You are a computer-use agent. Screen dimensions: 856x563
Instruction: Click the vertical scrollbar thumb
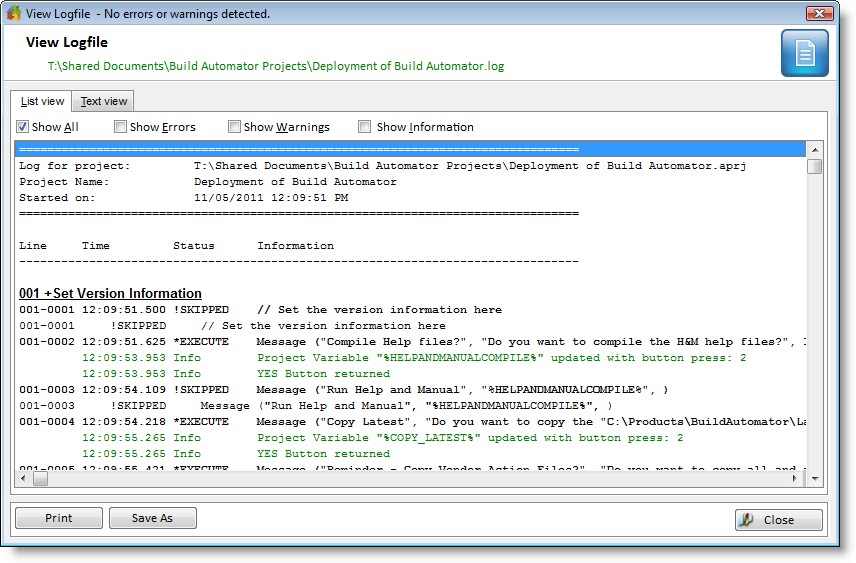pyautogui.click(x=815, y=166)
